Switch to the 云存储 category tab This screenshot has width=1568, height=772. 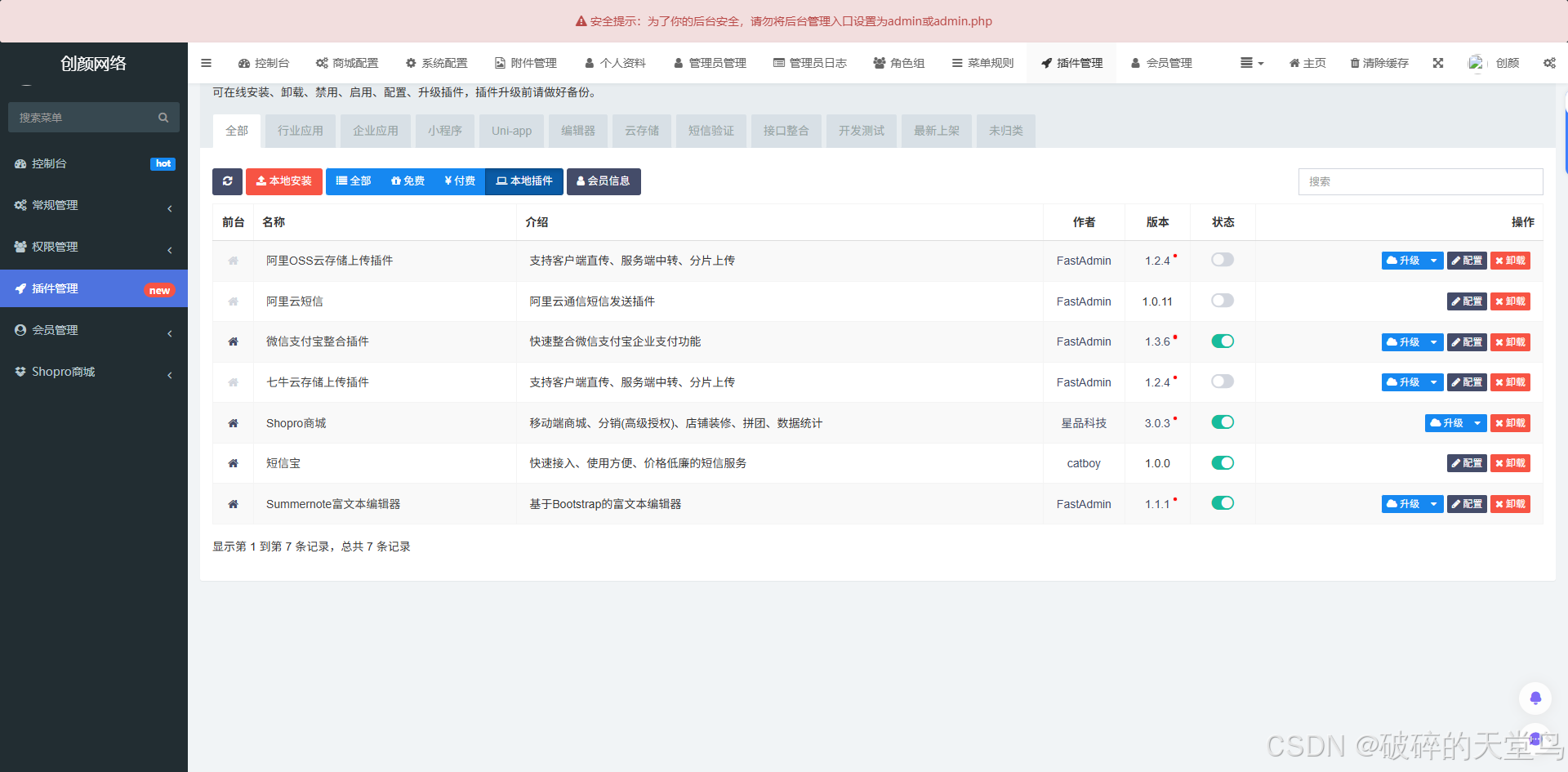(x=641, y=131)
